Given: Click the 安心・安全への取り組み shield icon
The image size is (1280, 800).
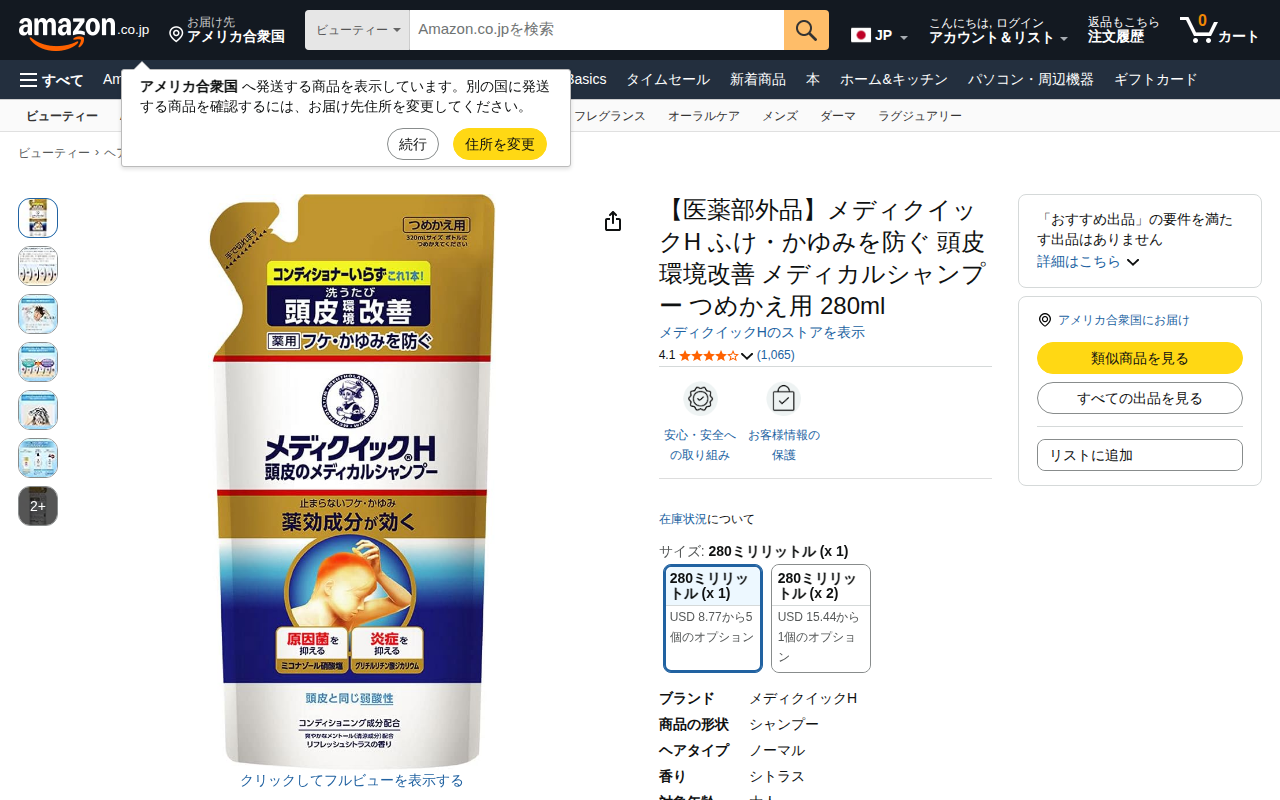Looking at the screenshot, I should click(700, 398).
